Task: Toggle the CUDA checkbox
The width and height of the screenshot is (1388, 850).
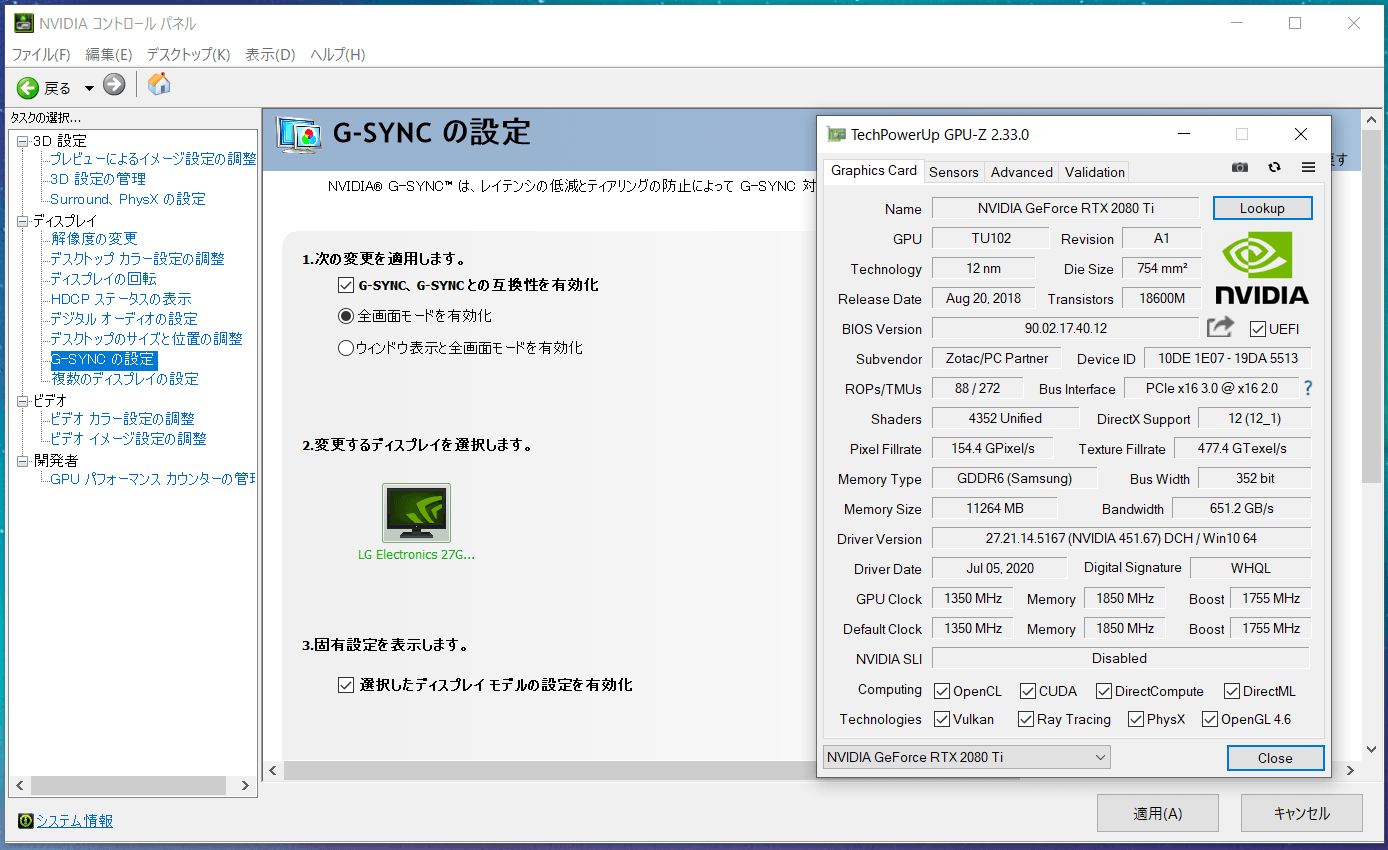Action: pos(1027,691)
